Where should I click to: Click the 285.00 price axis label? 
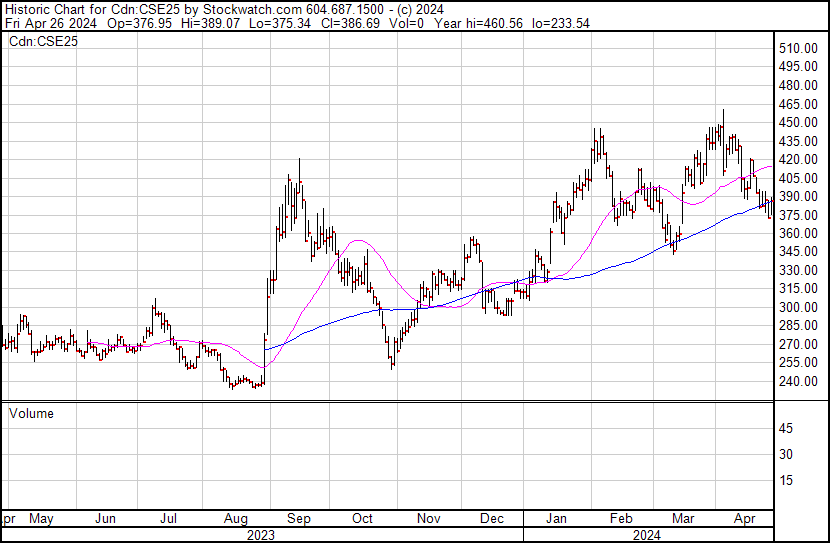coord(798,325)
